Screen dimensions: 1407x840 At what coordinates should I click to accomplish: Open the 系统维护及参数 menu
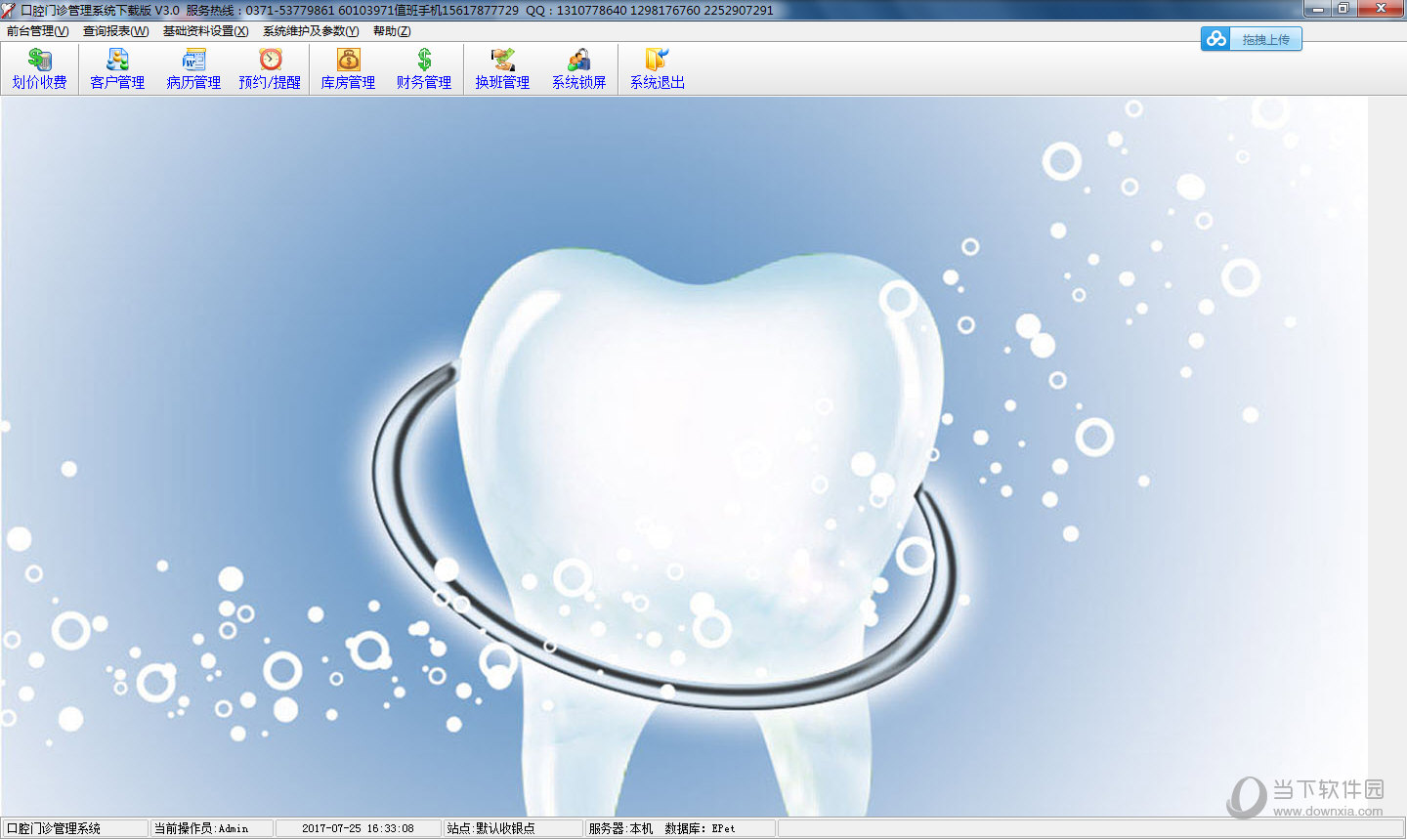coord(311,31)
